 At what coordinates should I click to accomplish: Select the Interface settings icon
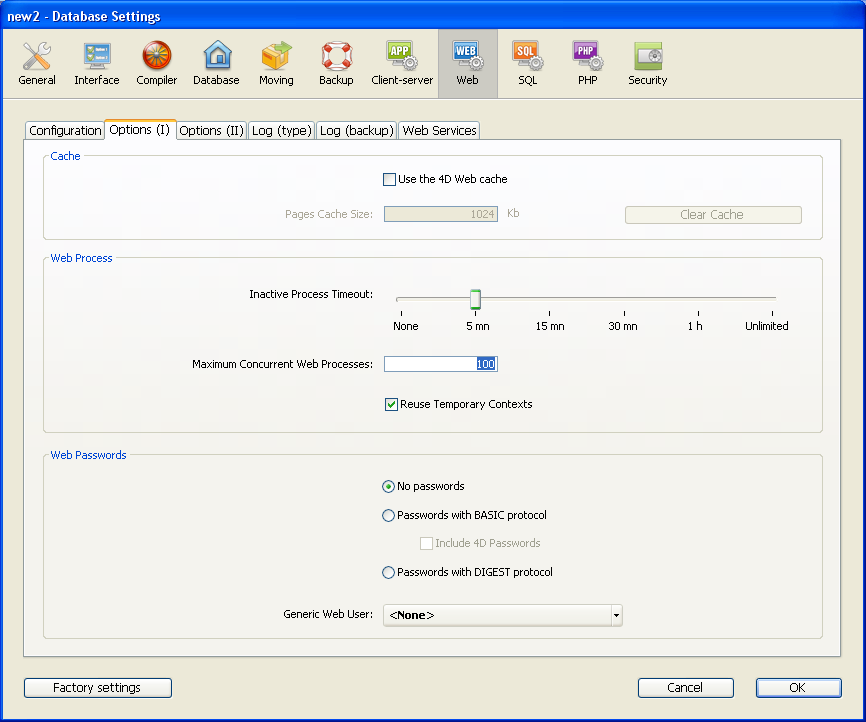click(97, 63)
